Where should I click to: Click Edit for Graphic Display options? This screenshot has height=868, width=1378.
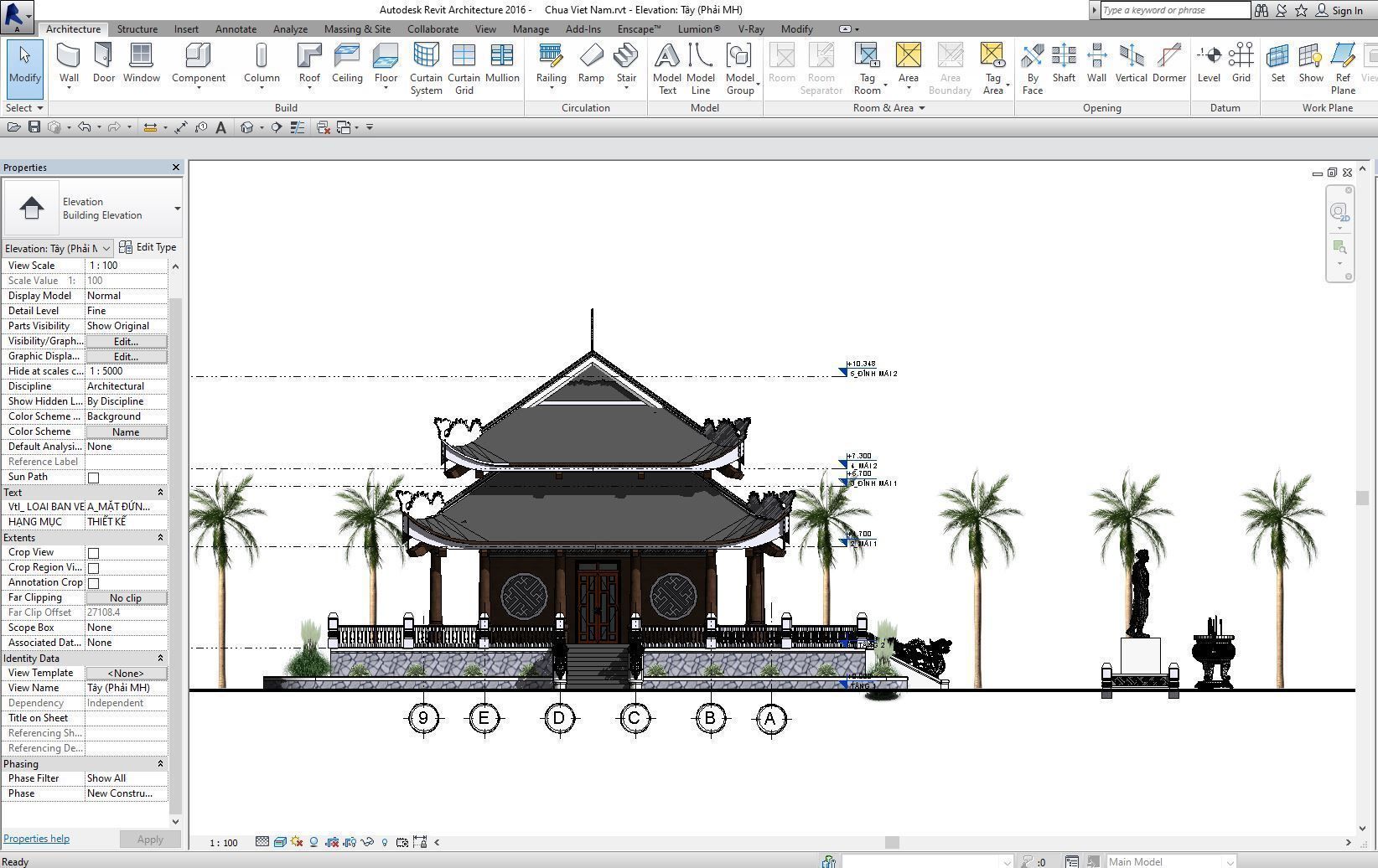[126, 357]
